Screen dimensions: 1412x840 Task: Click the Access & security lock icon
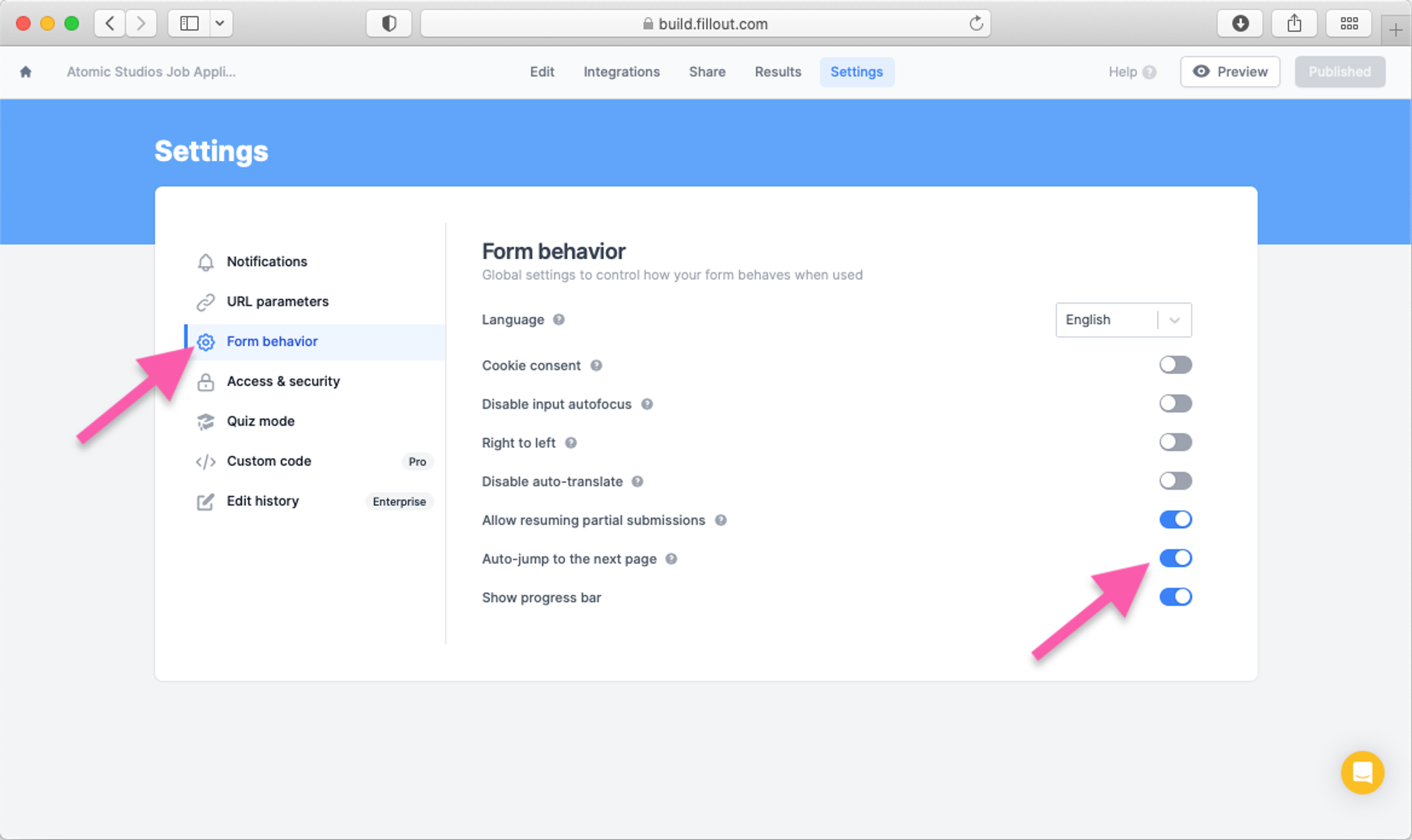205,381
